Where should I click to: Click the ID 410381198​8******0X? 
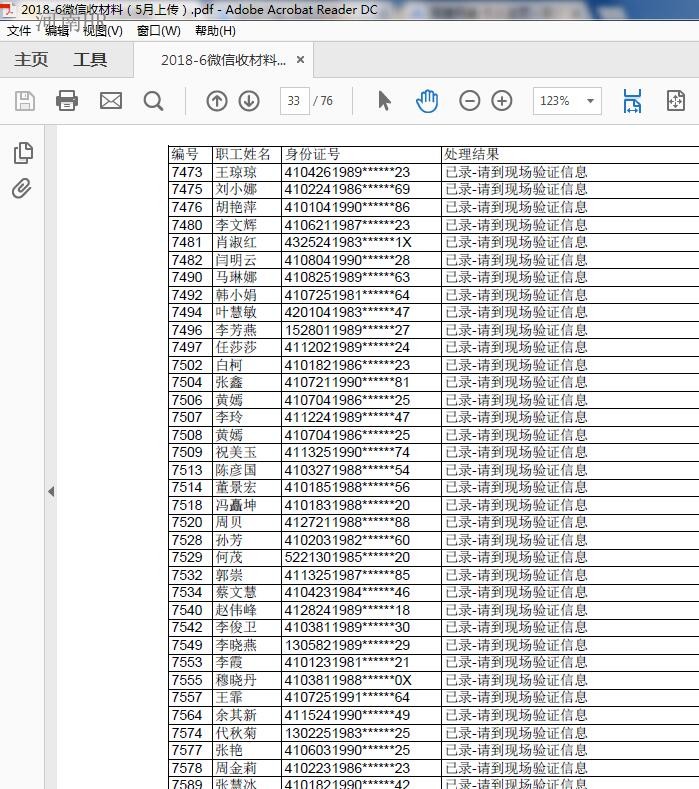348,680
